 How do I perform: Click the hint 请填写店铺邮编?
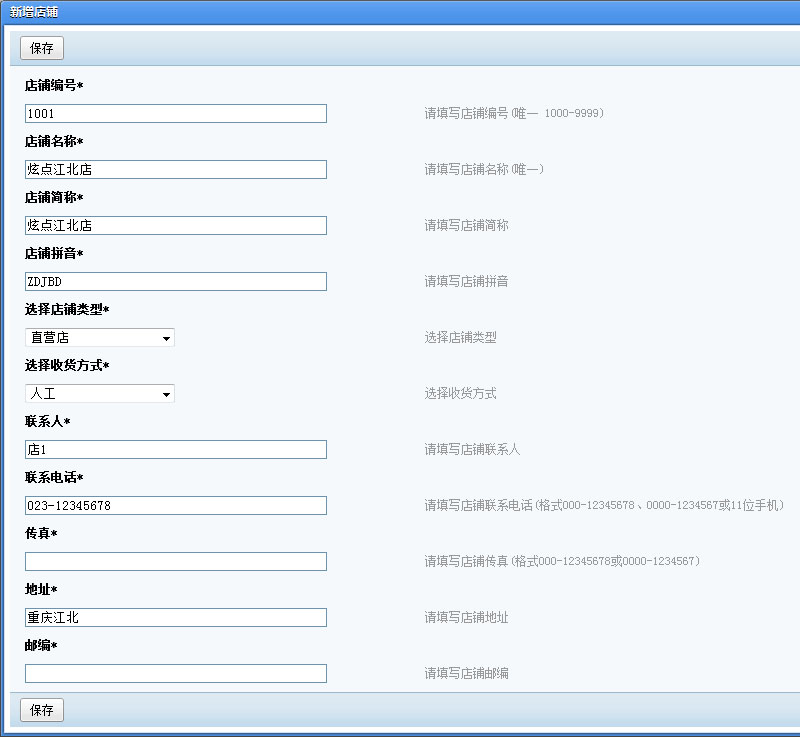pos(466,673)
